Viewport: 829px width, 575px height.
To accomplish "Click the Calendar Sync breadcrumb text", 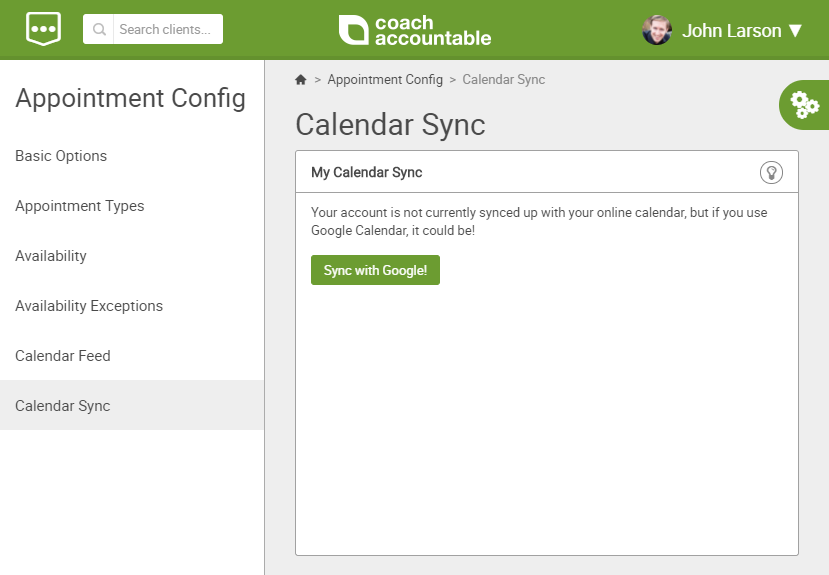I will point(503,79).
